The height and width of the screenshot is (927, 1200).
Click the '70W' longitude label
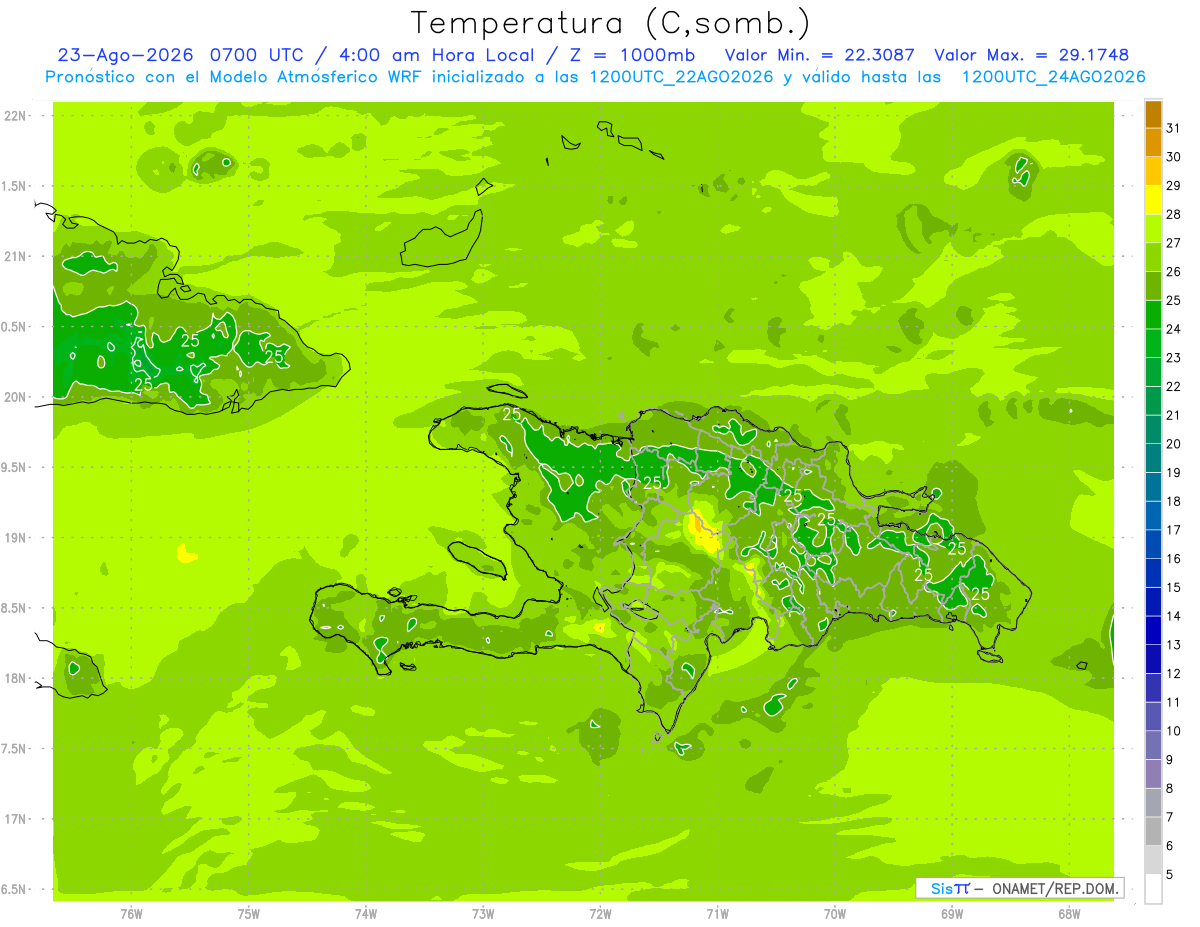coord(835,913)
